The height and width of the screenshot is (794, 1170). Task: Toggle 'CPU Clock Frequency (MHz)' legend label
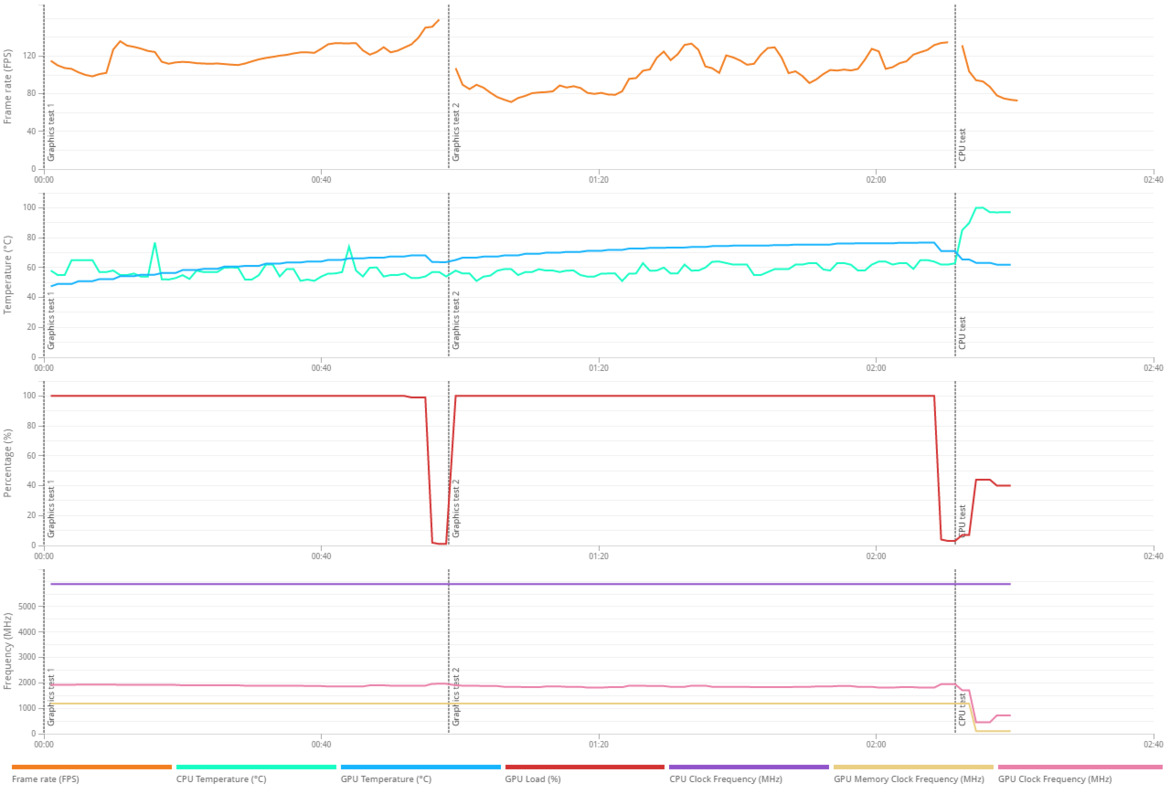[x=725, y=779]
